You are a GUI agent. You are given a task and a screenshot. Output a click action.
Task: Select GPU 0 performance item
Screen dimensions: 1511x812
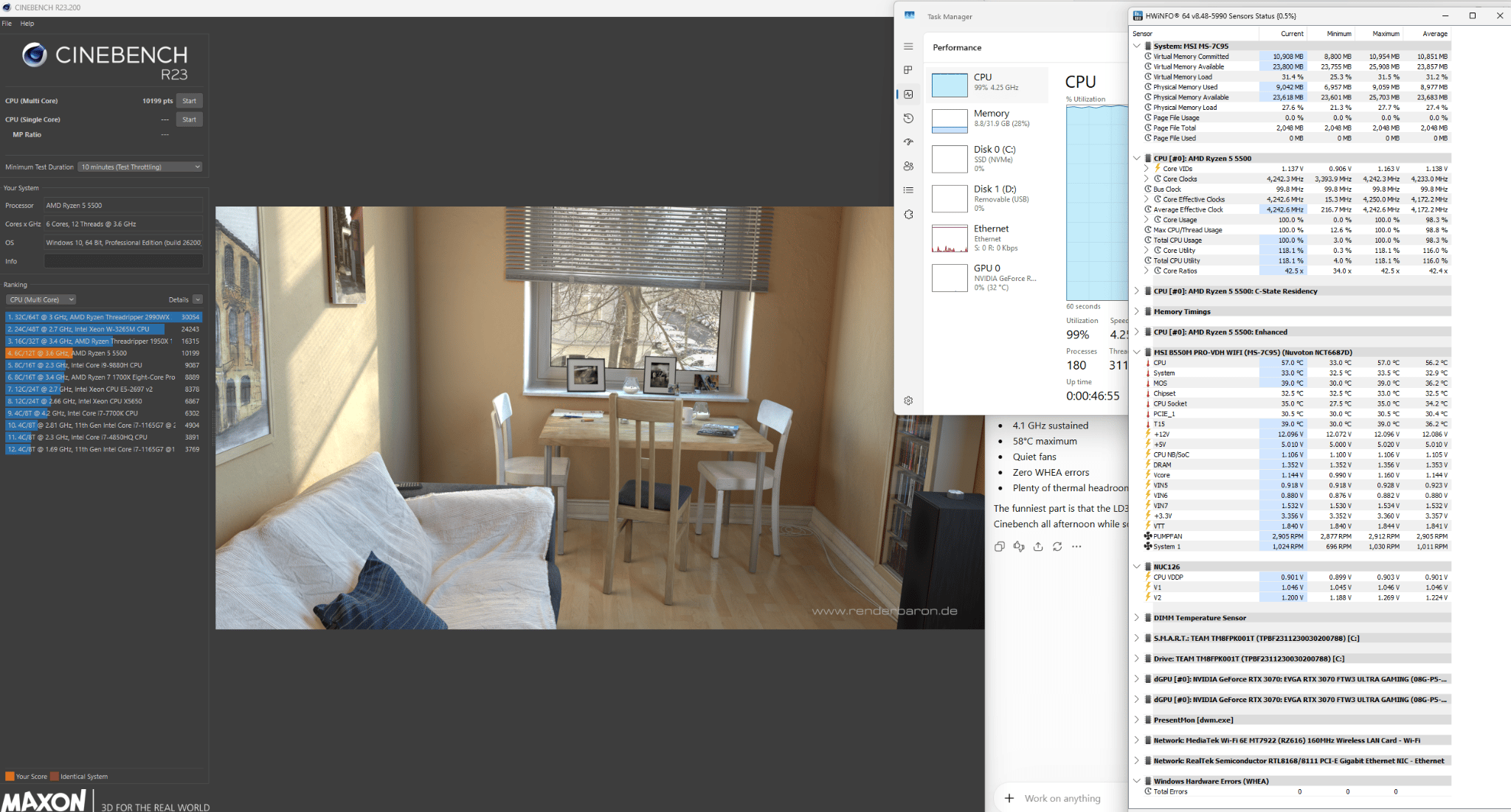coord(987,277)
